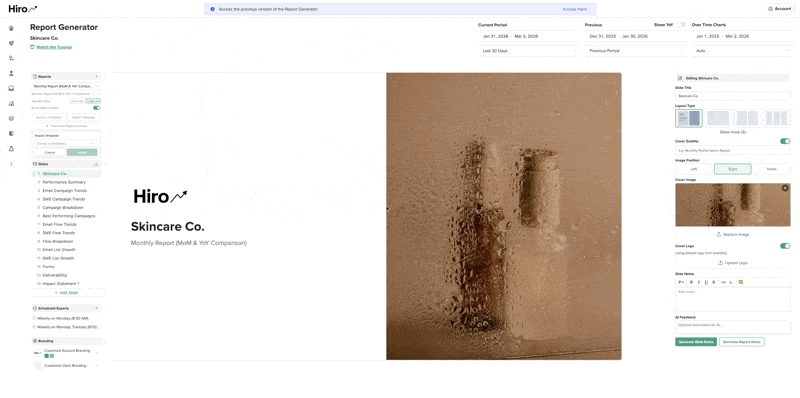Click the info icon in the banner
Image resolution: width=800 pixels, height=398 pixels.
(213, 9)
